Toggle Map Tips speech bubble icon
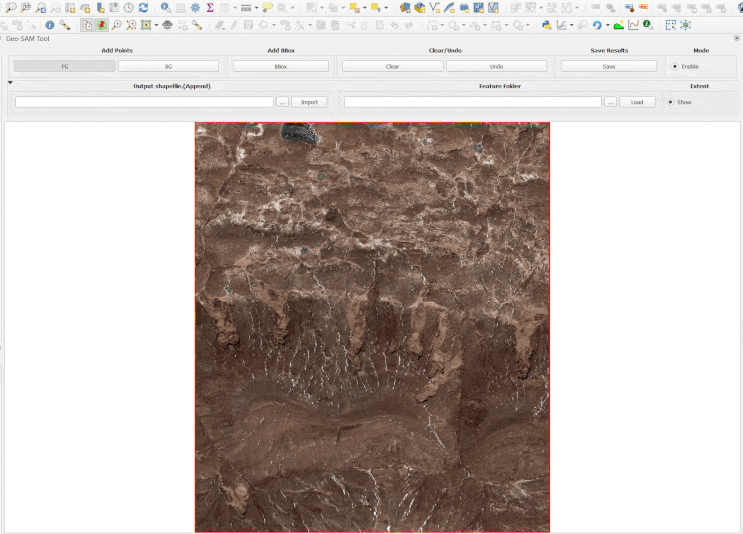743x534 pixels. (268, 8)
